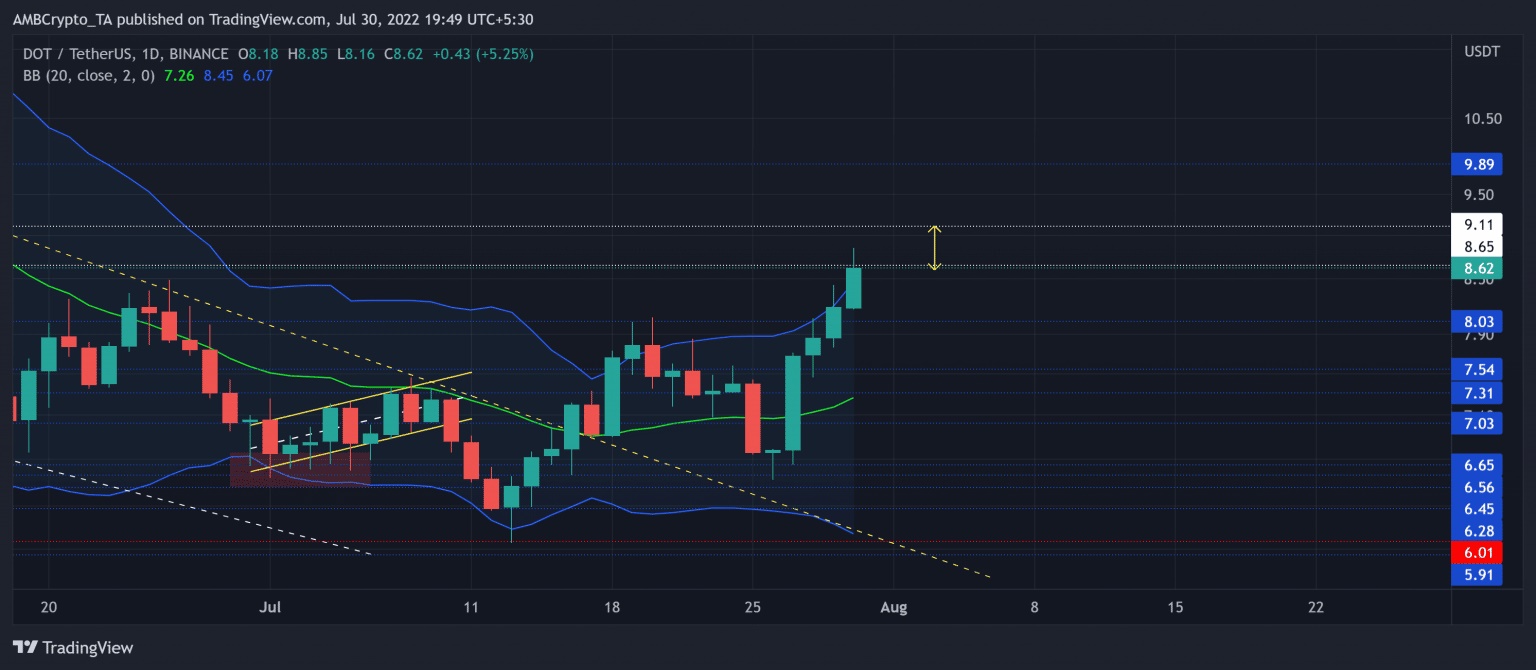Click the Aug label on time axis

coord(894,607)
